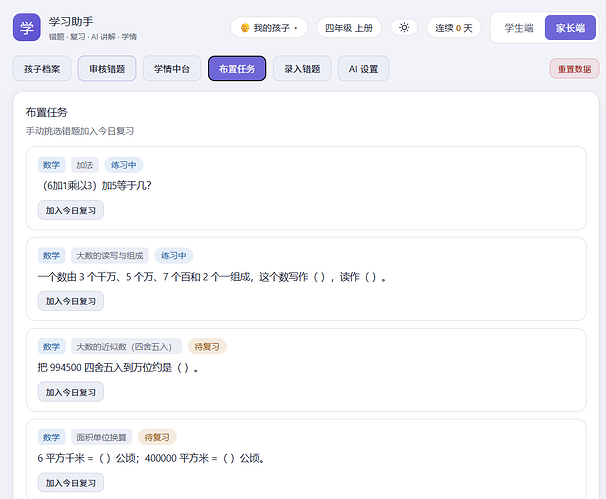606x499 pixels.
Task: Click the 学习助手 app title
Action: [71, 21]
